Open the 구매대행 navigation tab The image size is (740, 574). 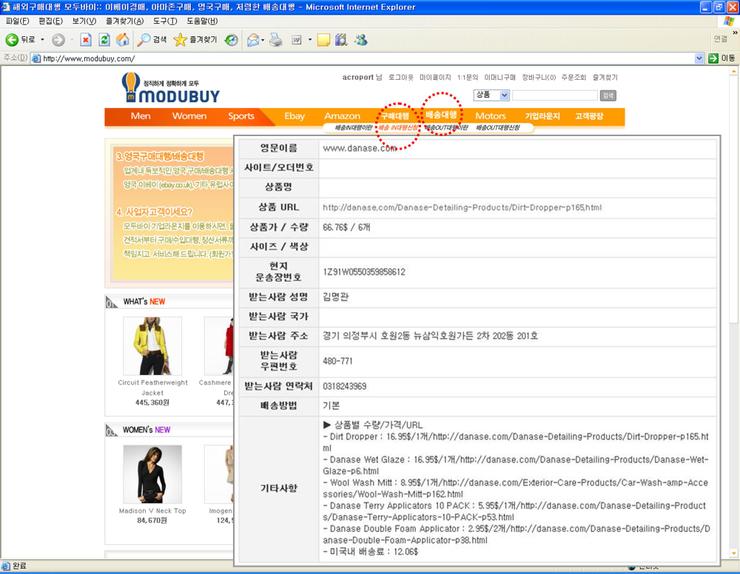(x=395, y=116)
